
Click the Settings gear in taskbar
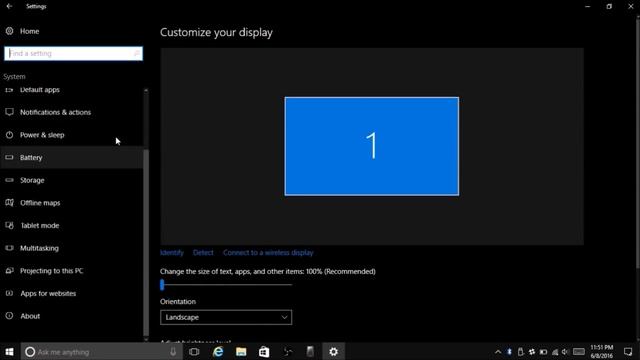click(333, 351)
